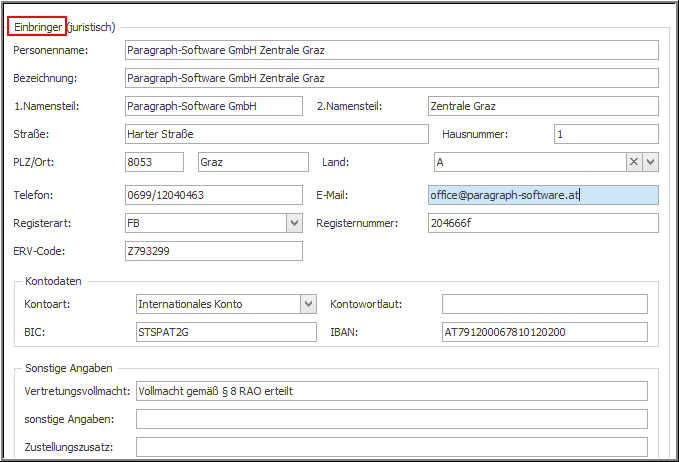
Task: Focus the ERV-Code field Z793299
Action: point(214,251)
